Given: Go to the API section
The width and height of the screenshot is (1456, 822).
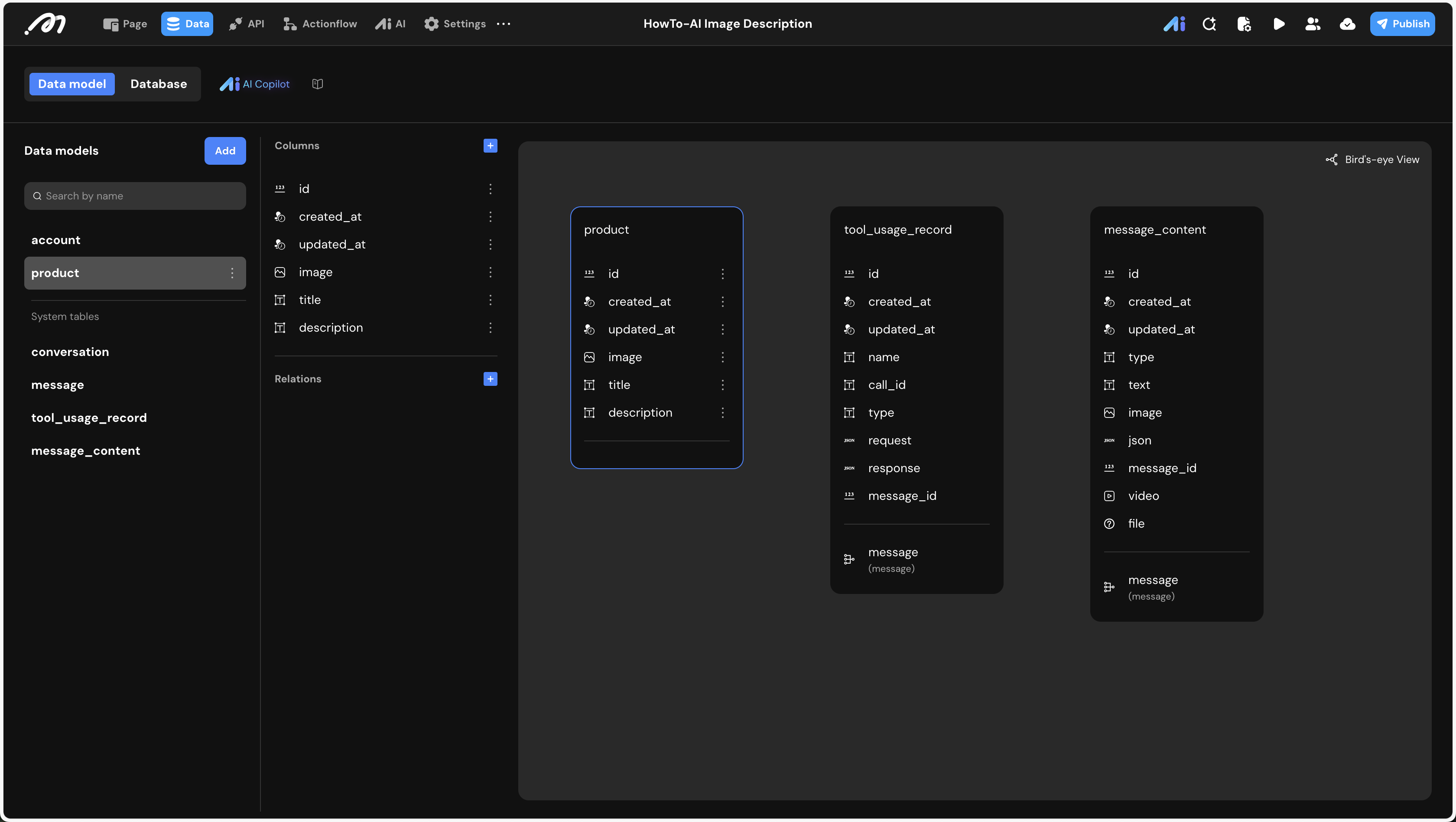Looking at the screenshot, I should (x=247, y=24).
